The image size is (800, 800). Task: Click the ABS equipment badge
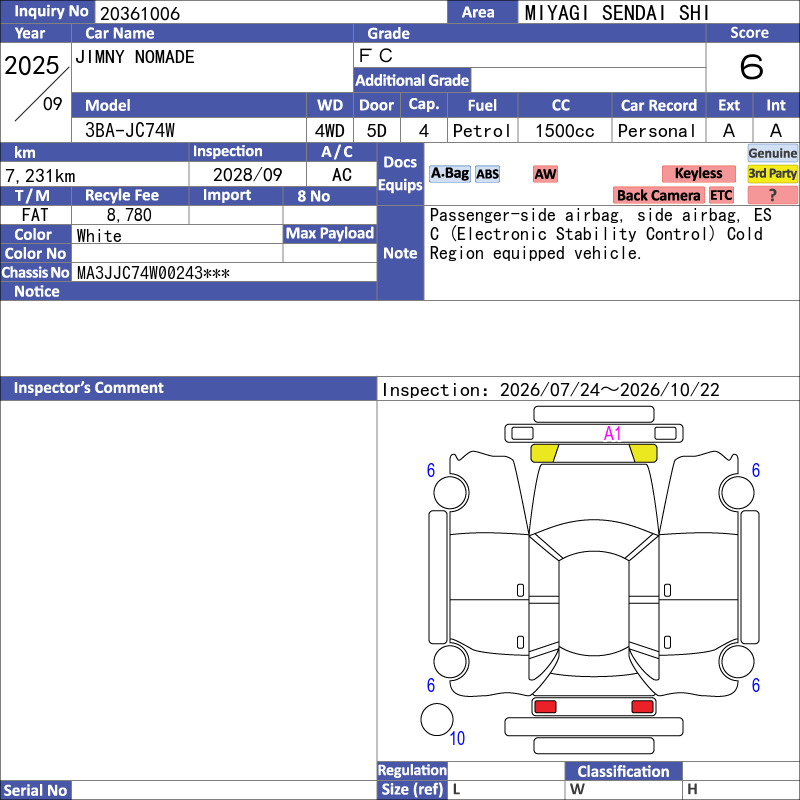487,174
